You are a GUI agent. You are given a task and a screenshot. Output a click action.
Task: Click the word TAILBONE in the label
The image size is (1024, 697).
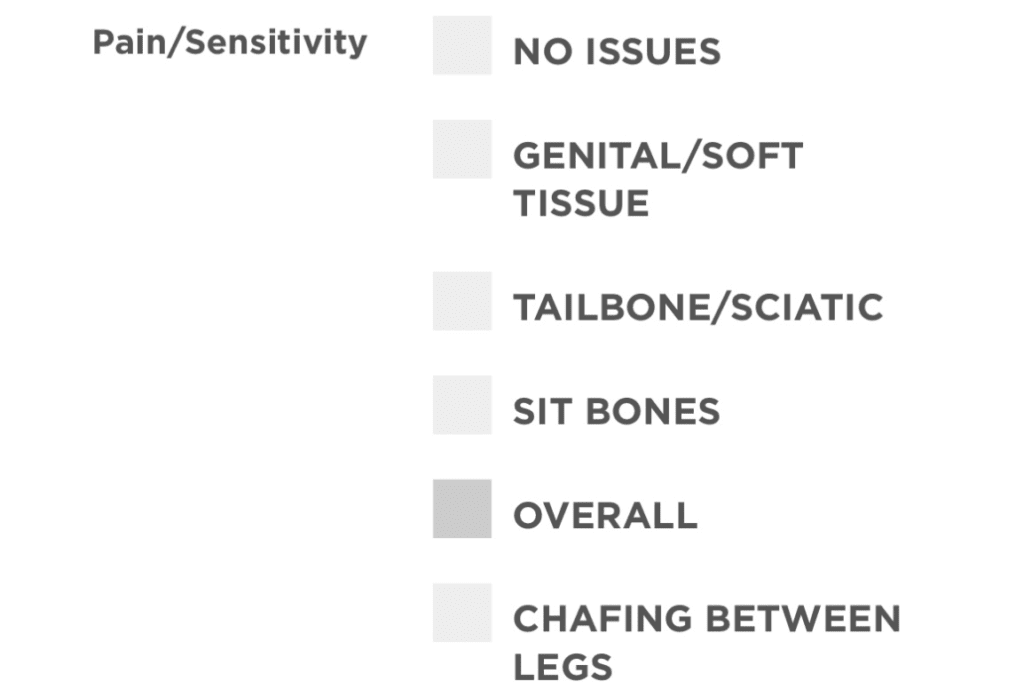(x=610, y=307)
